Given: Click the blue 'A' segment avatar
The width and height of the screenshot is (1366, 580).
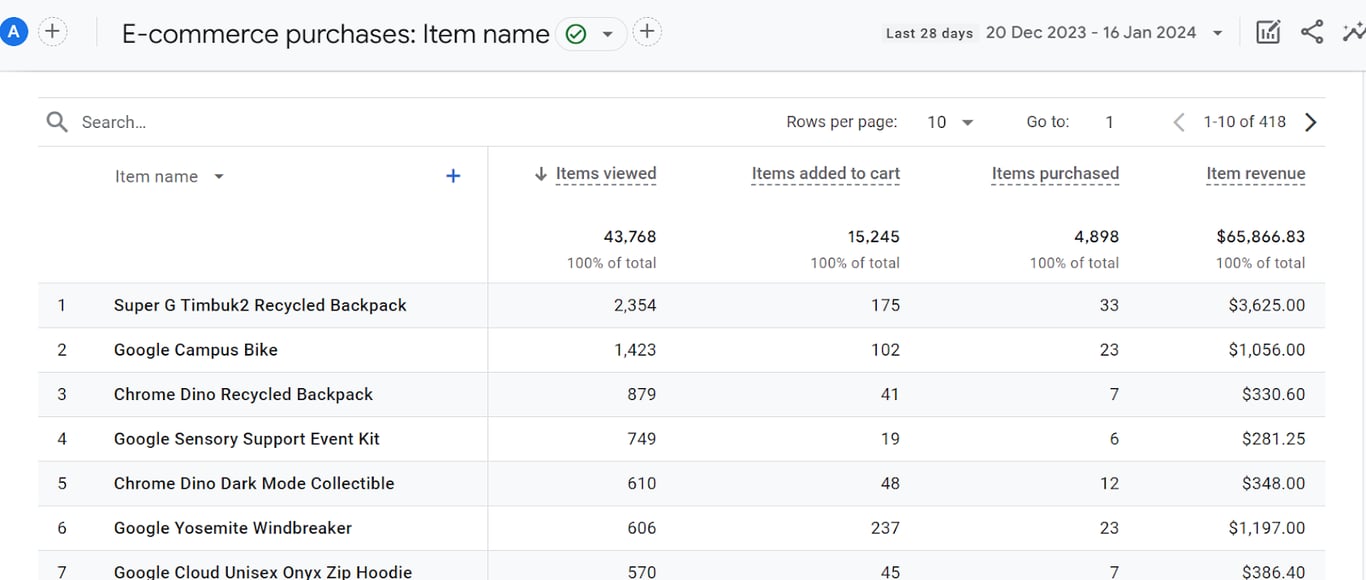Looking at the screenshot, I should click(13, 32).
